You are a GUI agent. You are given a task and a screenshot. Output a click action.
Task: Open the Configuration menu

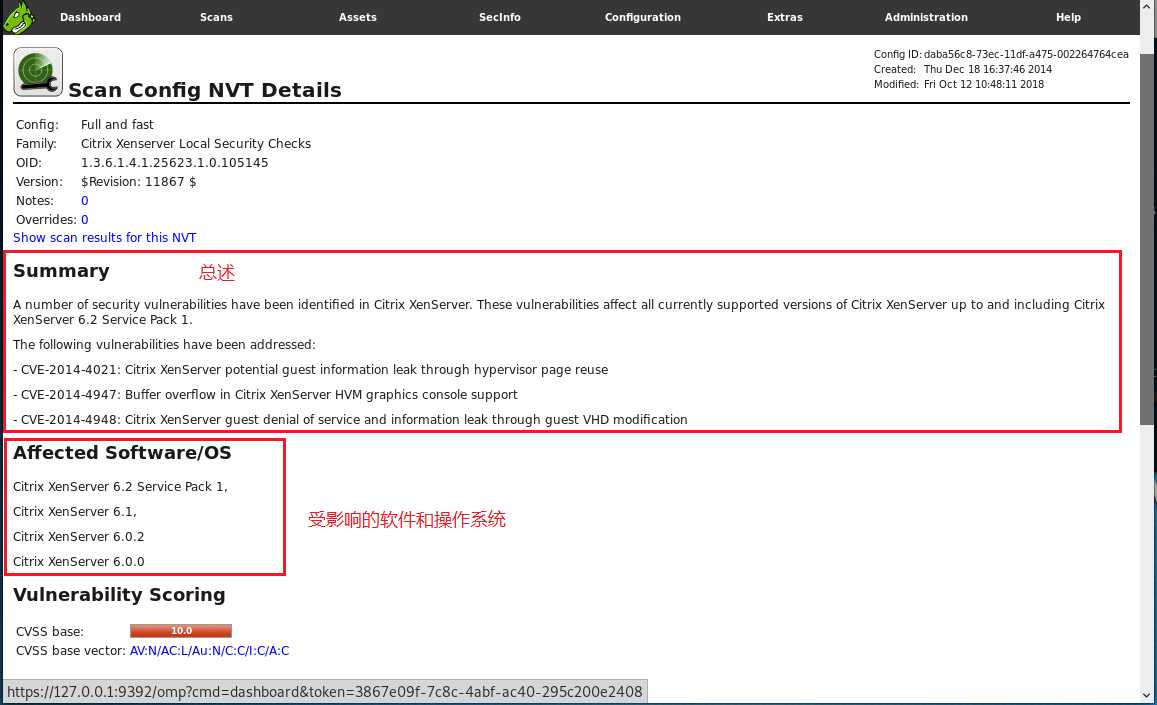click(643, 17)
